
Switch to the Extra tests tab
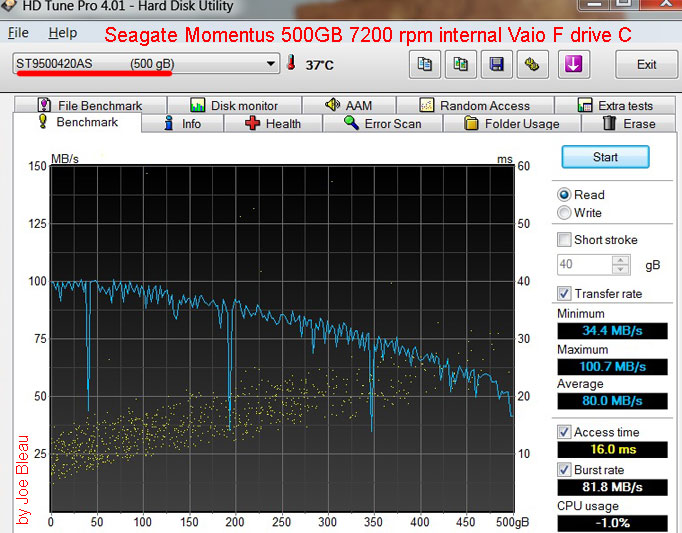pyautogui.click(x=615, y=105)
